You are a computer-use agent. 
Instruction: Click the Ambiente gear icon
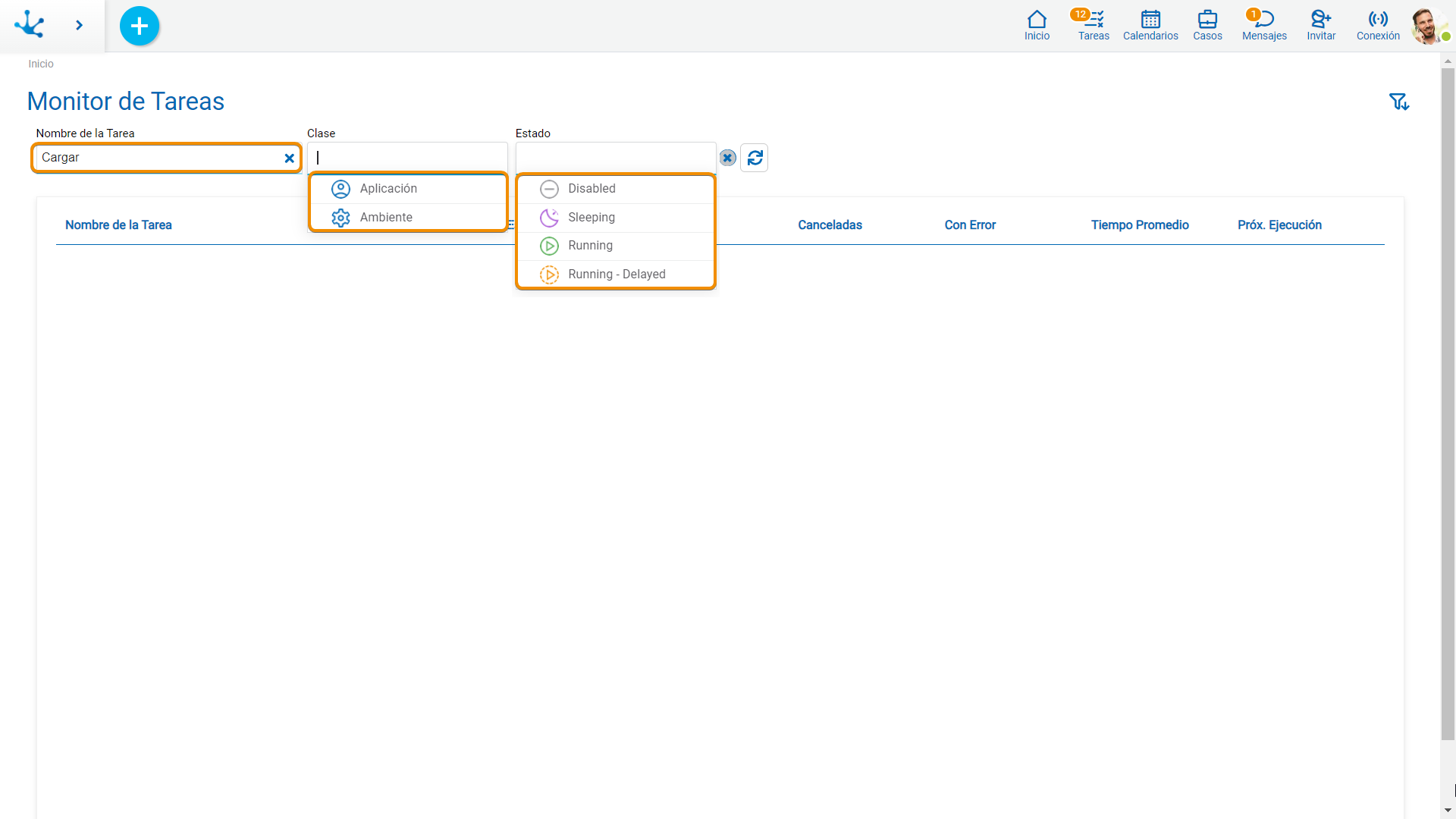click(340, 218)
